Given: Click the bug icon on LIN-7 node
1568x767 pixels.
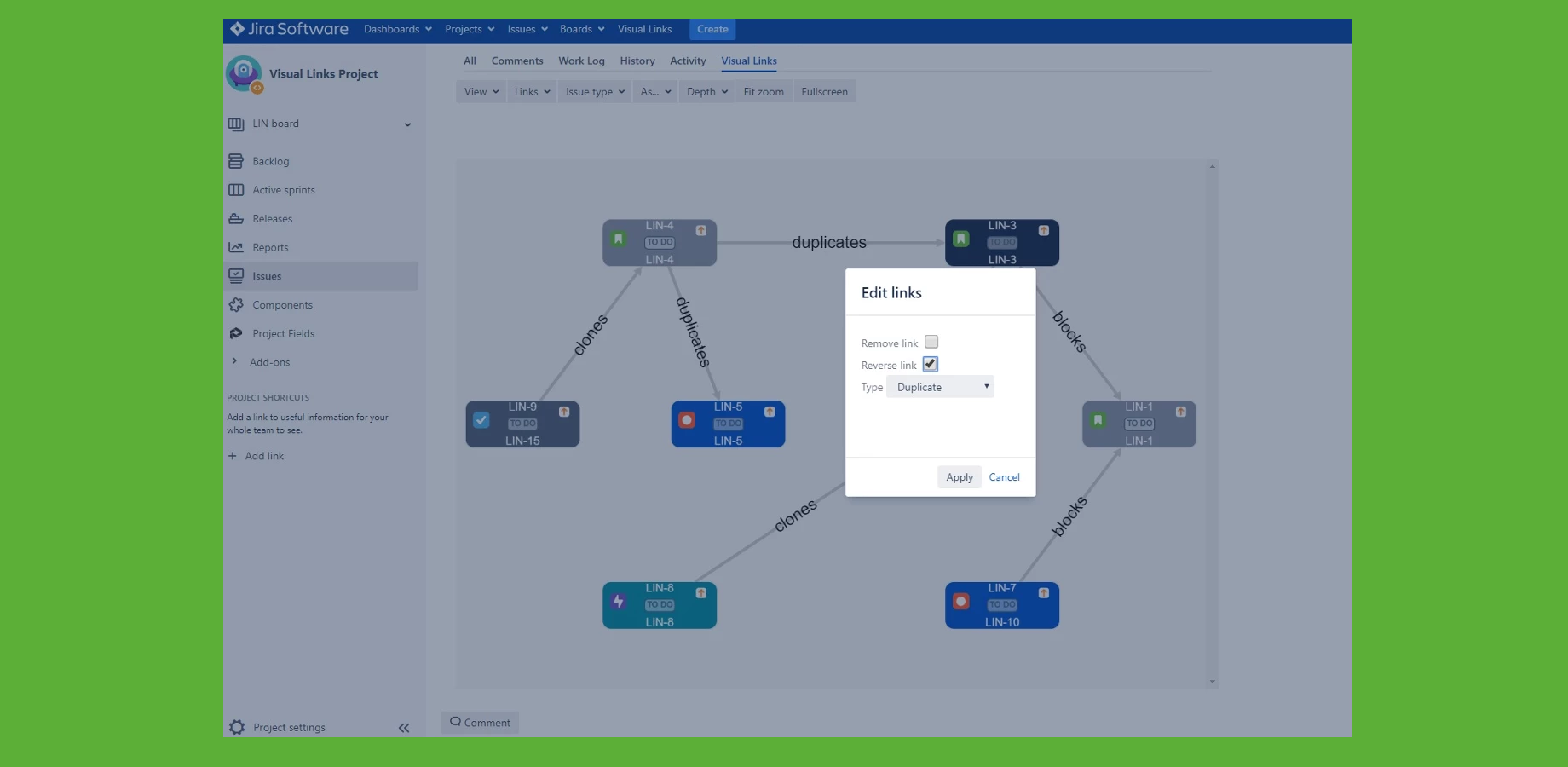Looking at the screenshot, I should click(961, 602).
